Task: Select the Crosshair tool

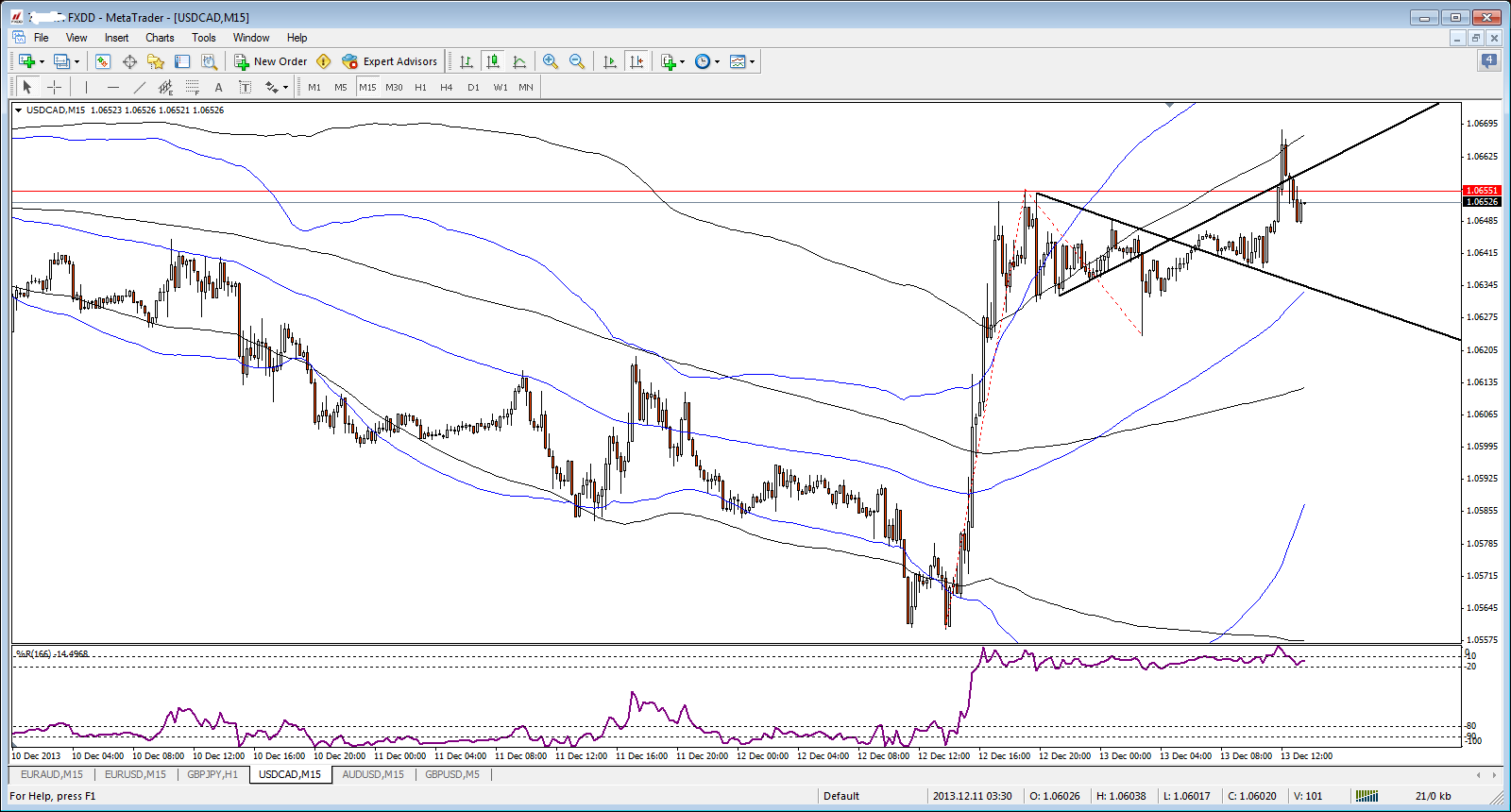Action: point(55,87)
